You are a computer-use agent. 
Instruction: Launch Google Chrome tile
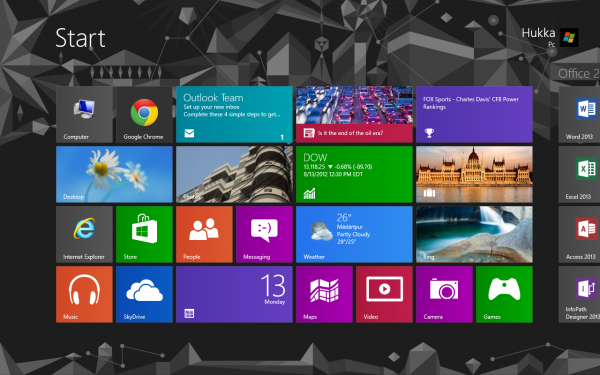[144, 114]
